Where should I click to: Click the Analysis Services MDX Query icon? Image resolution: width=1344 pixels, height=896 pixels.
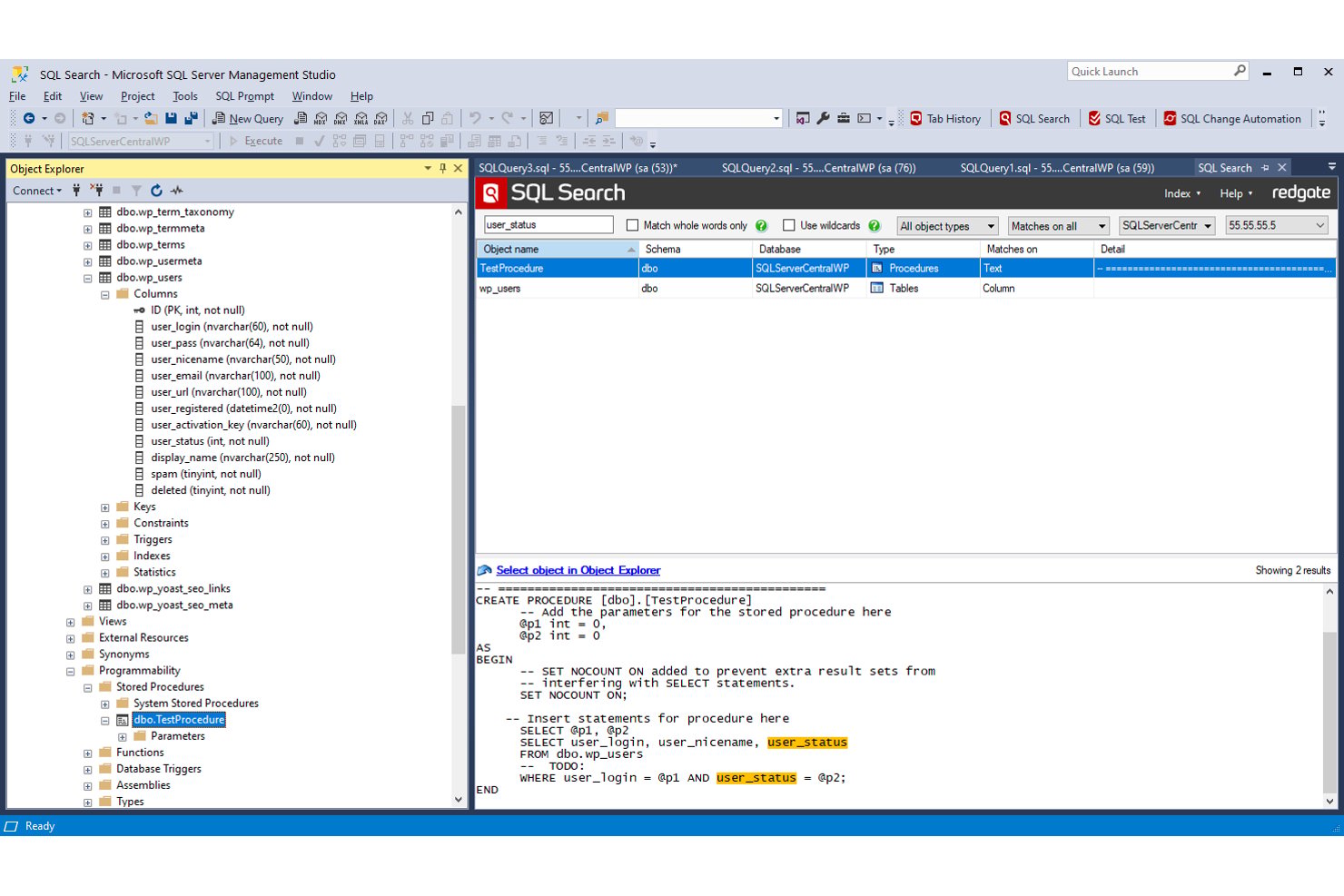(321, 118)
